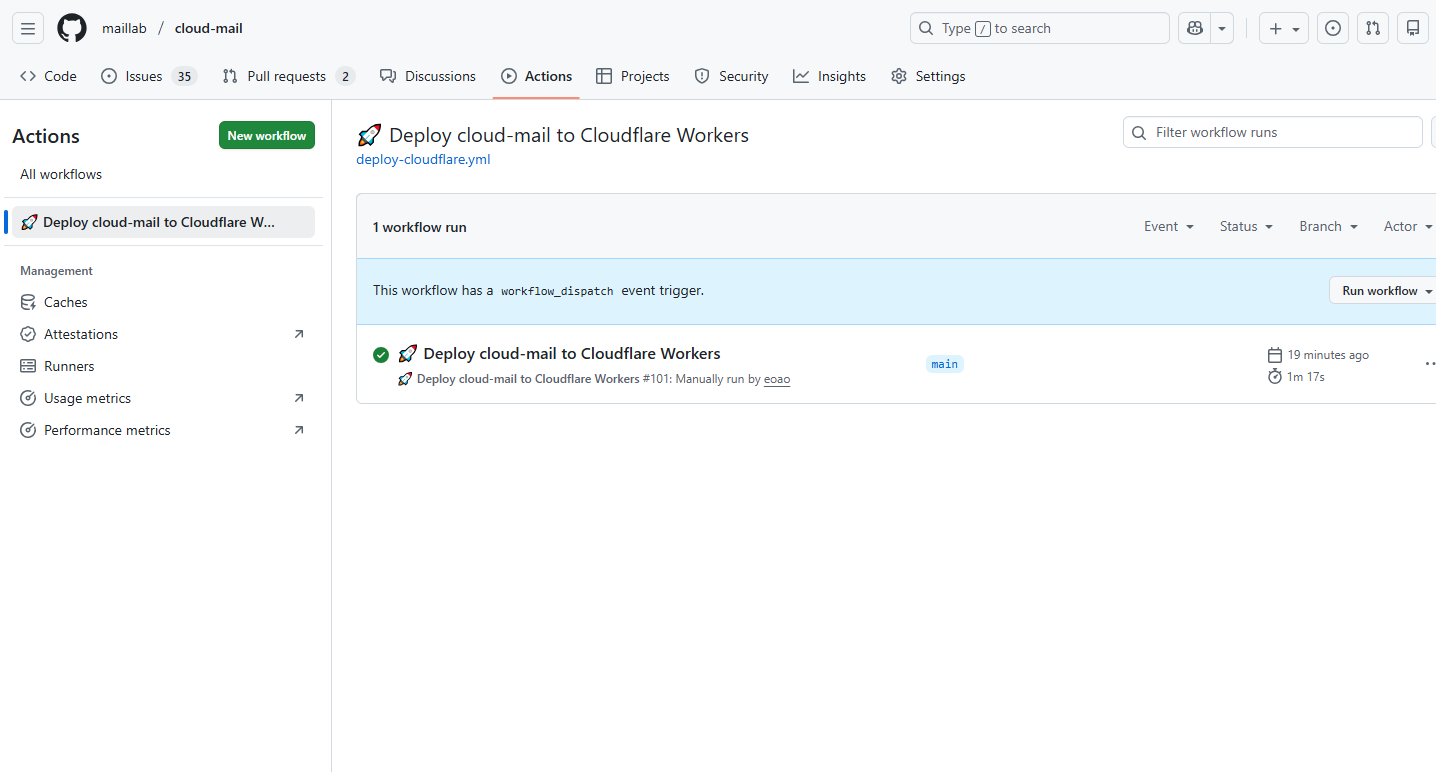Select All workflows in the sidebar
Viewport: 1436px width, 772px height.
[61, 174]
